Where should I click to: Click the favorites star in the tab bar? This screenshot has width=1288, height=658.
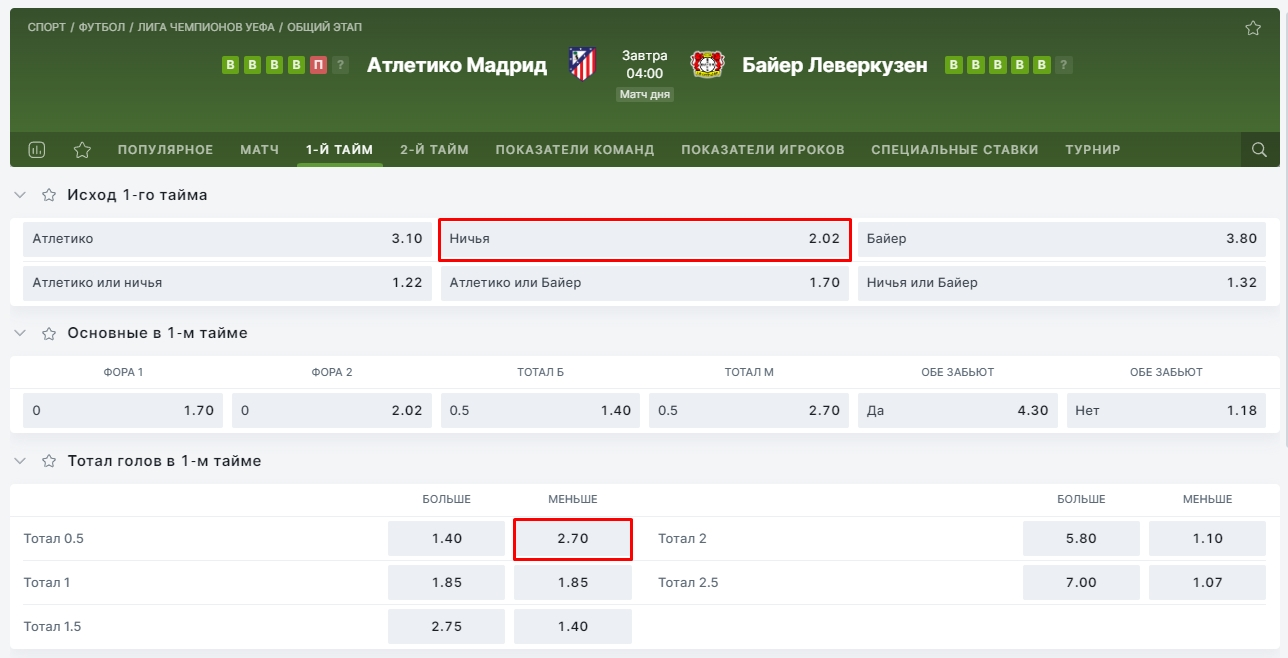(82, 150)
